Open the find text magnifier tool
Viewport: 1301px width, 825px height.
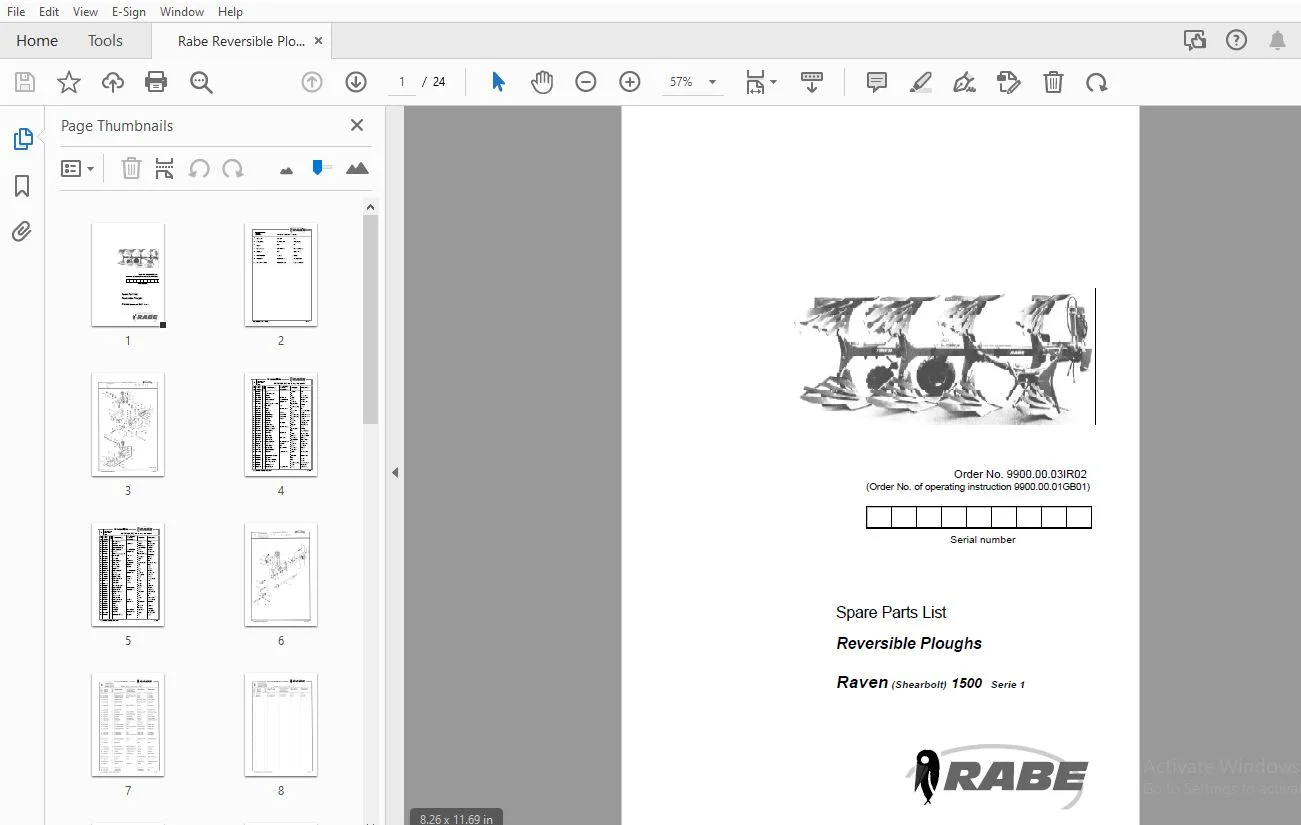[x=201, y=82]
